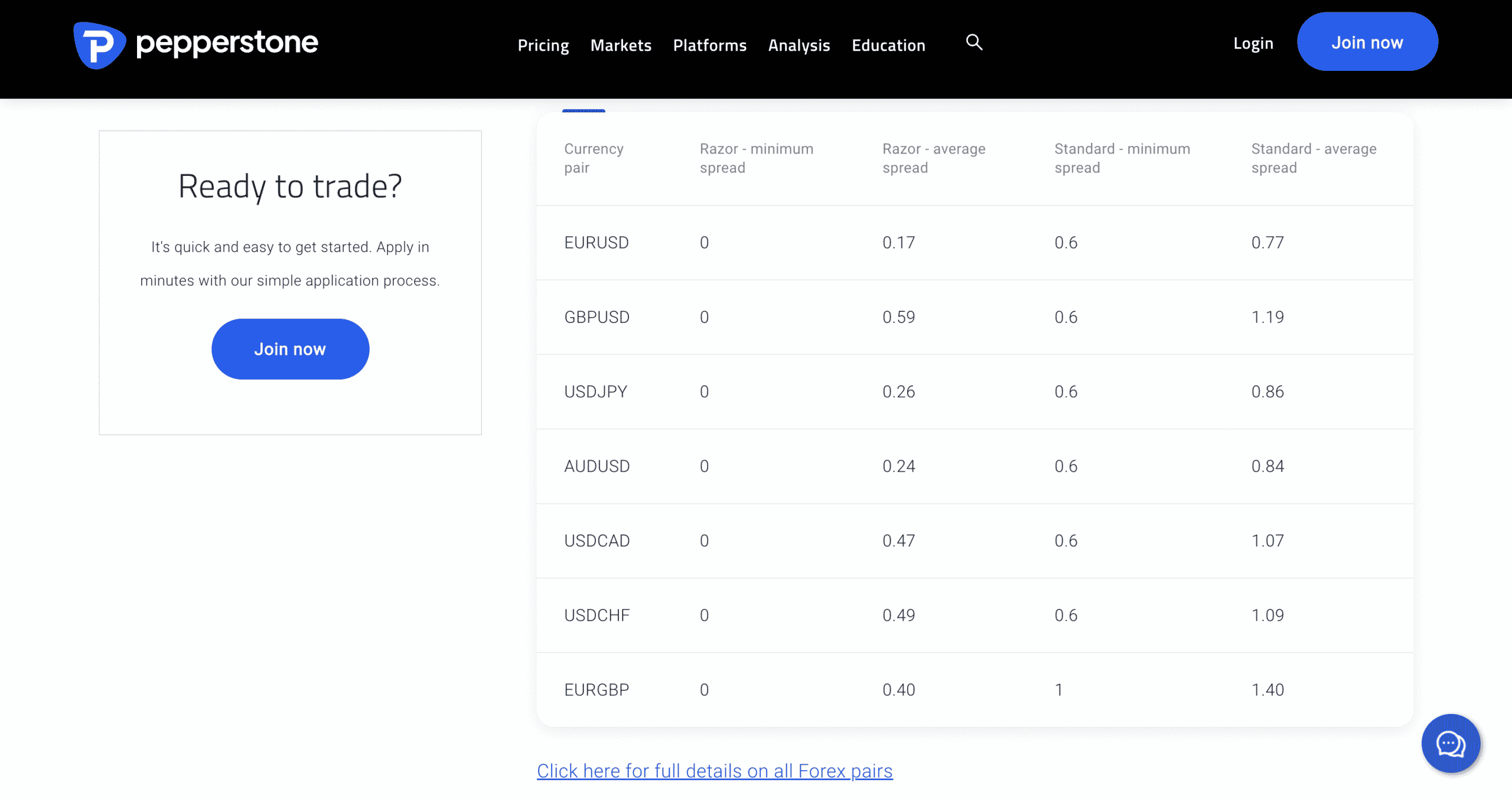The width and height of the screenshot is (1512, 799).
Task: Select the USDJPY row label
Action: click(595, 392)
